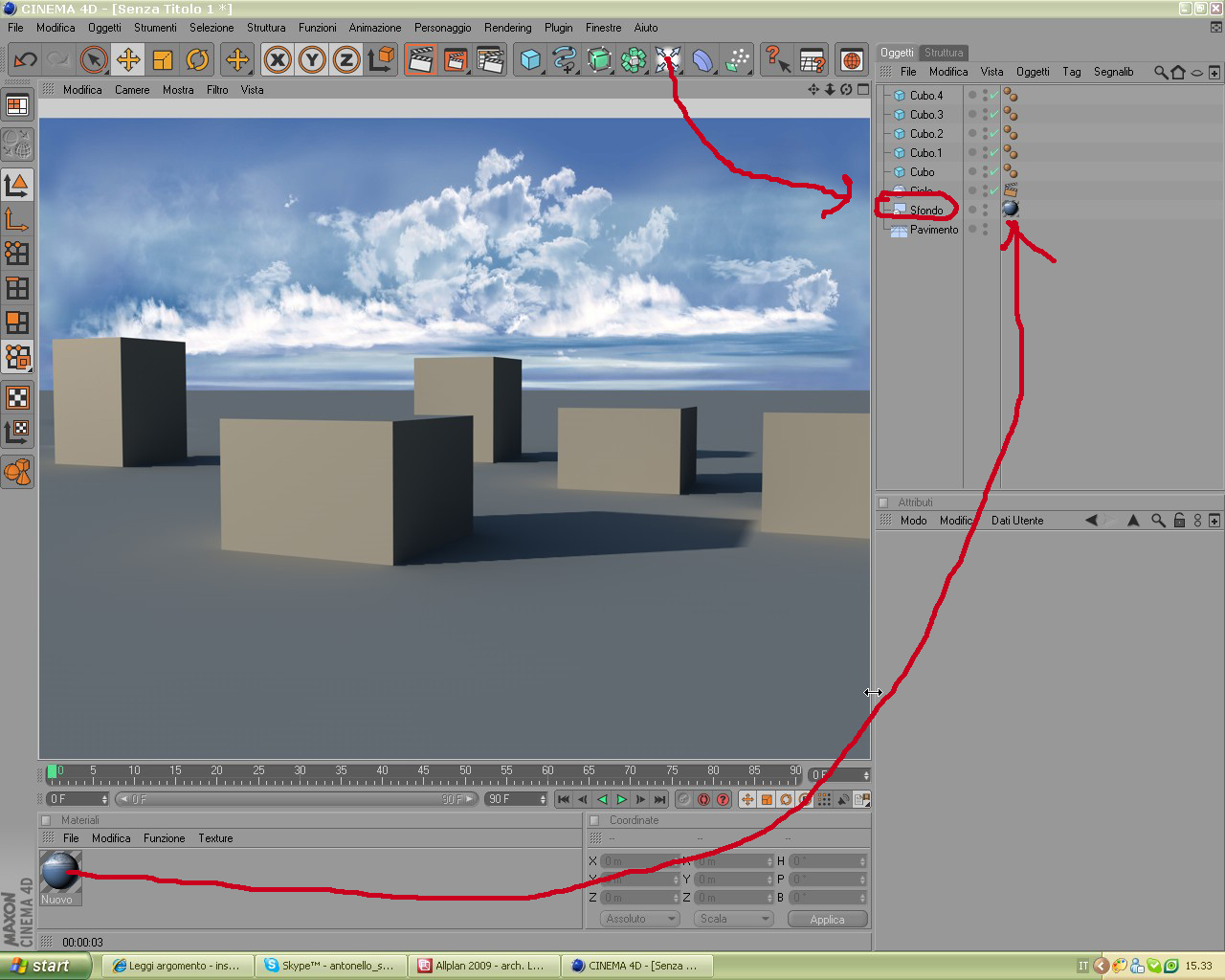Click the Windows start button

(45, 966)
